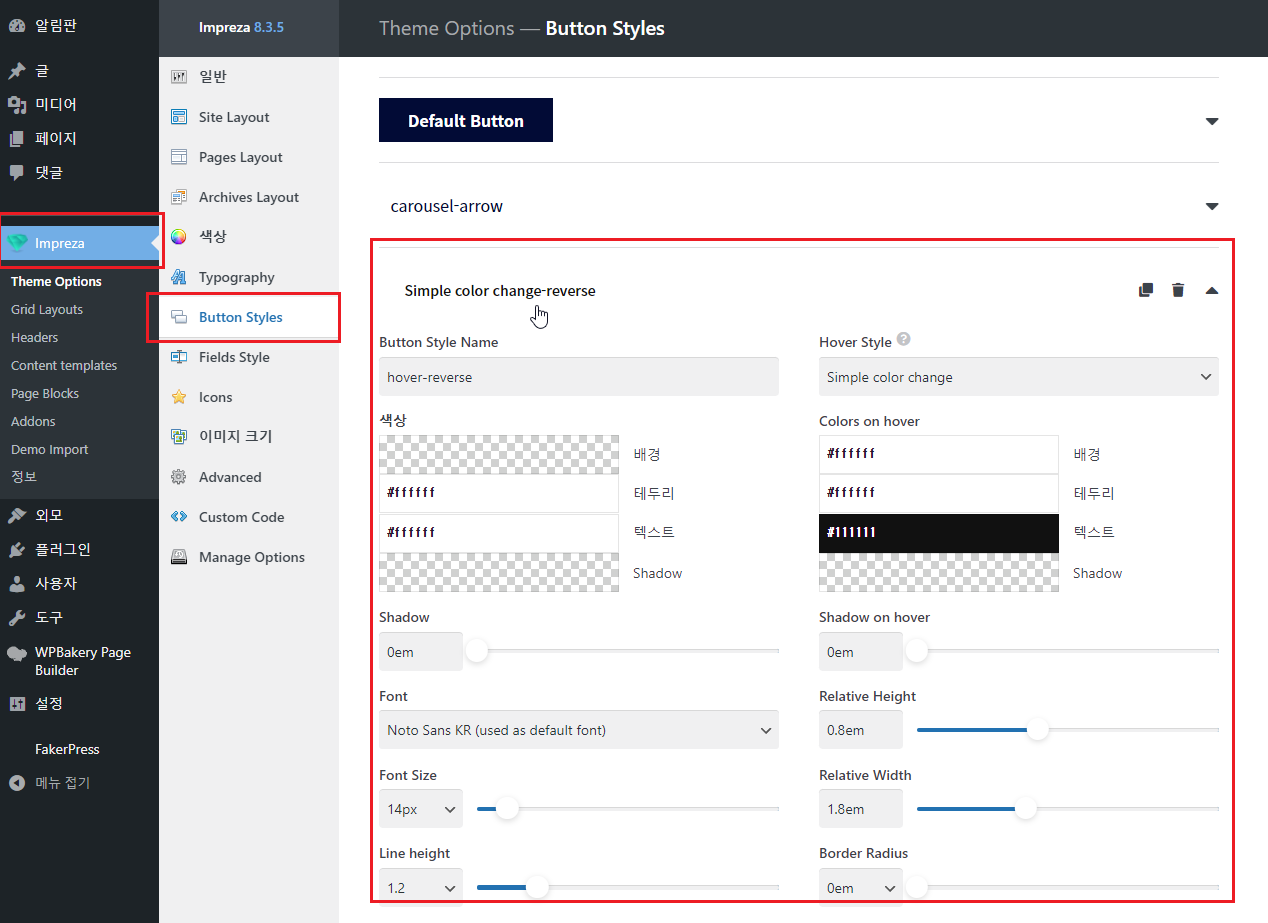Click the Icons star icon
This screenshot has width=1268, height=923.
pyautogui.click(x=179, y=397)
